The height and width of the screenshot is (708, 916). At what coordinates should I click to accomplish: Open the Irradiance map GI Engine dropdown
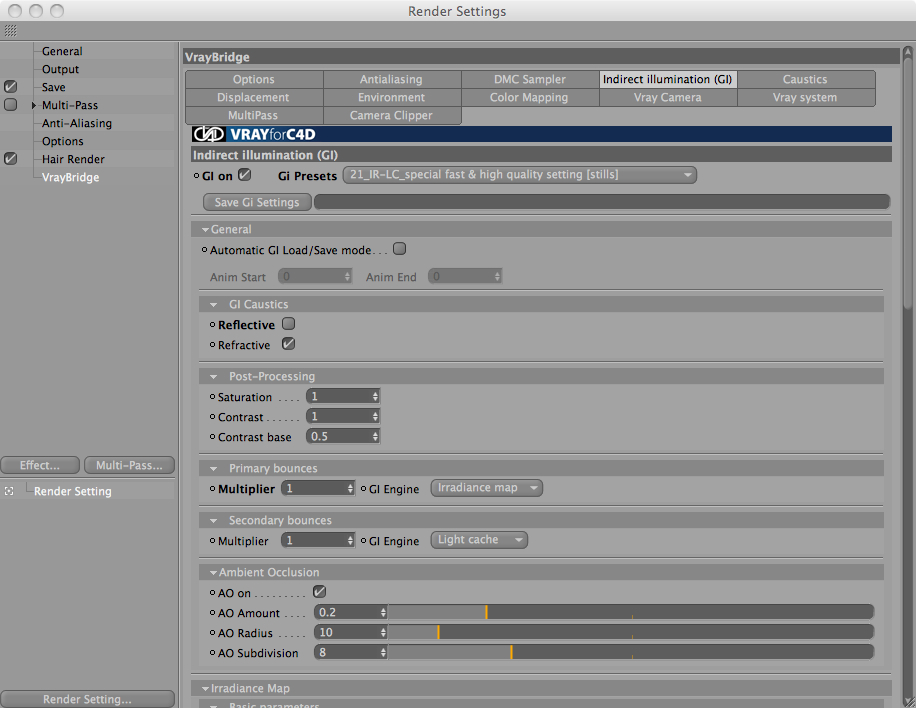pos(487,488)
